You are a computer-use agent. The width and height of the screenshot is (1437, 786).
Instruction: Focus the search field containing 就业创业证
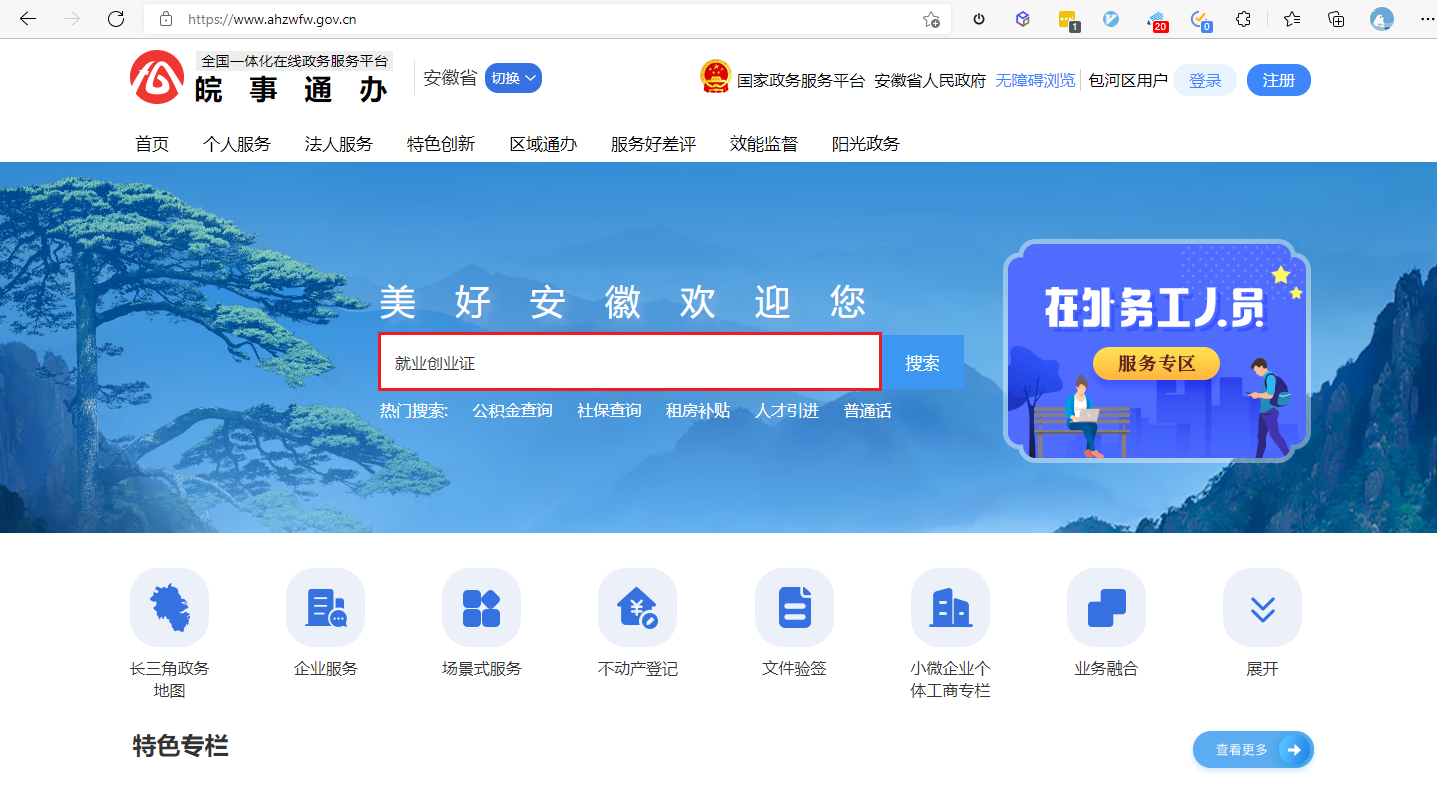(x=630, y=362)
